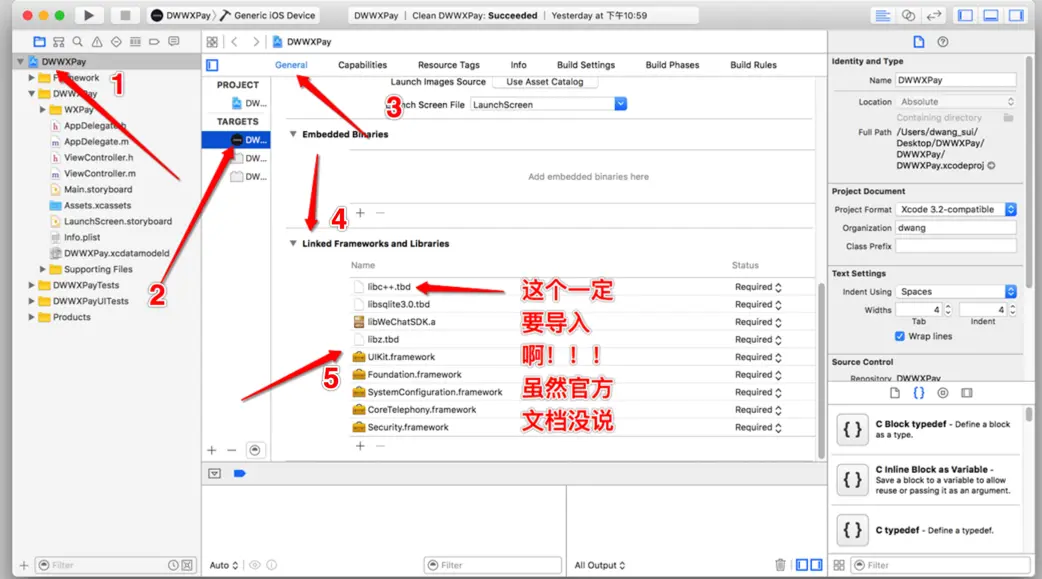Switch to the Resource Tags tab
Screen dimensions: 1042x579
pos(449,65)
